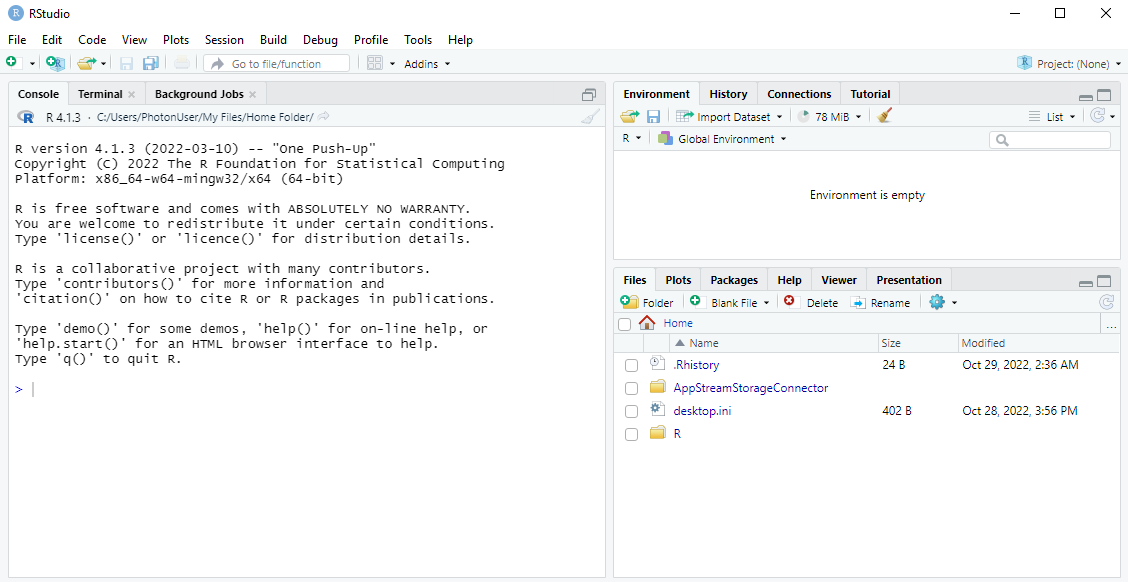Click the save workspace icon in Environment

(653, 117)
